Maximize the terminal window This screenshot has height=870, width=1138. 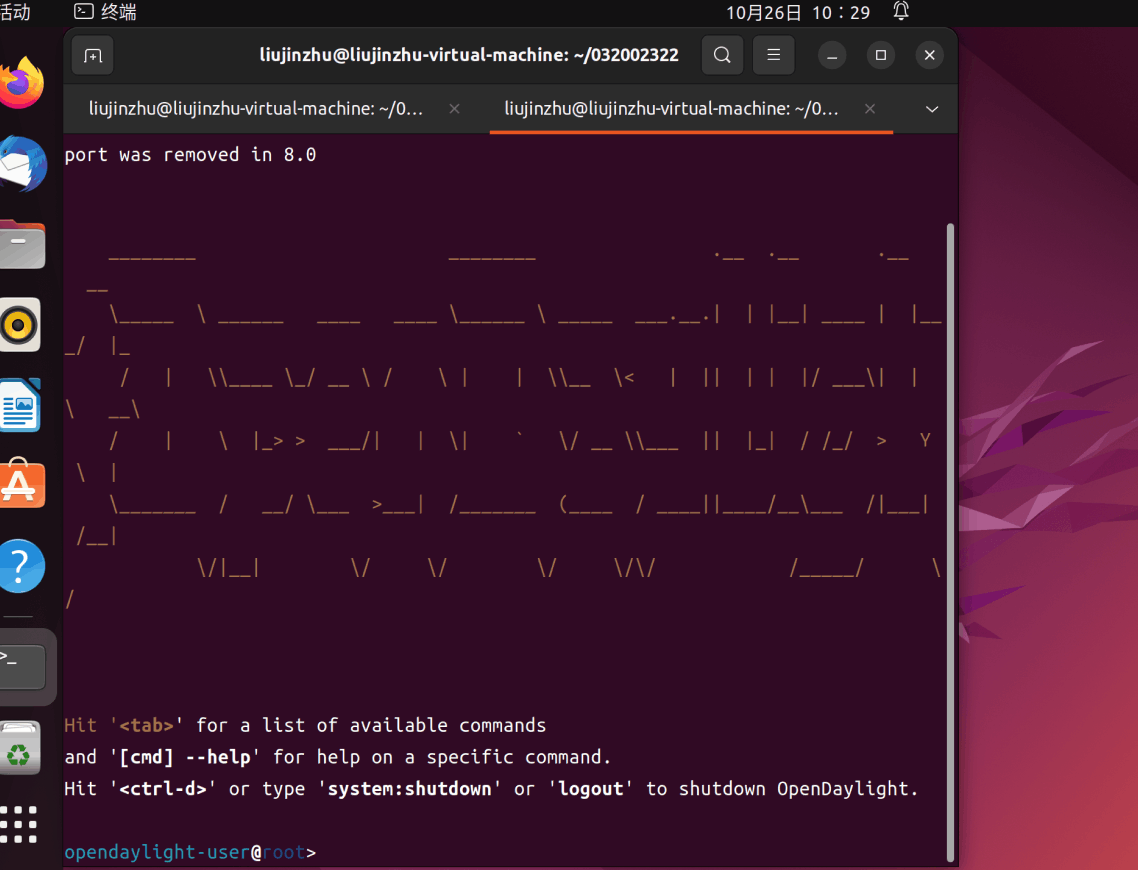click(881, 55)
